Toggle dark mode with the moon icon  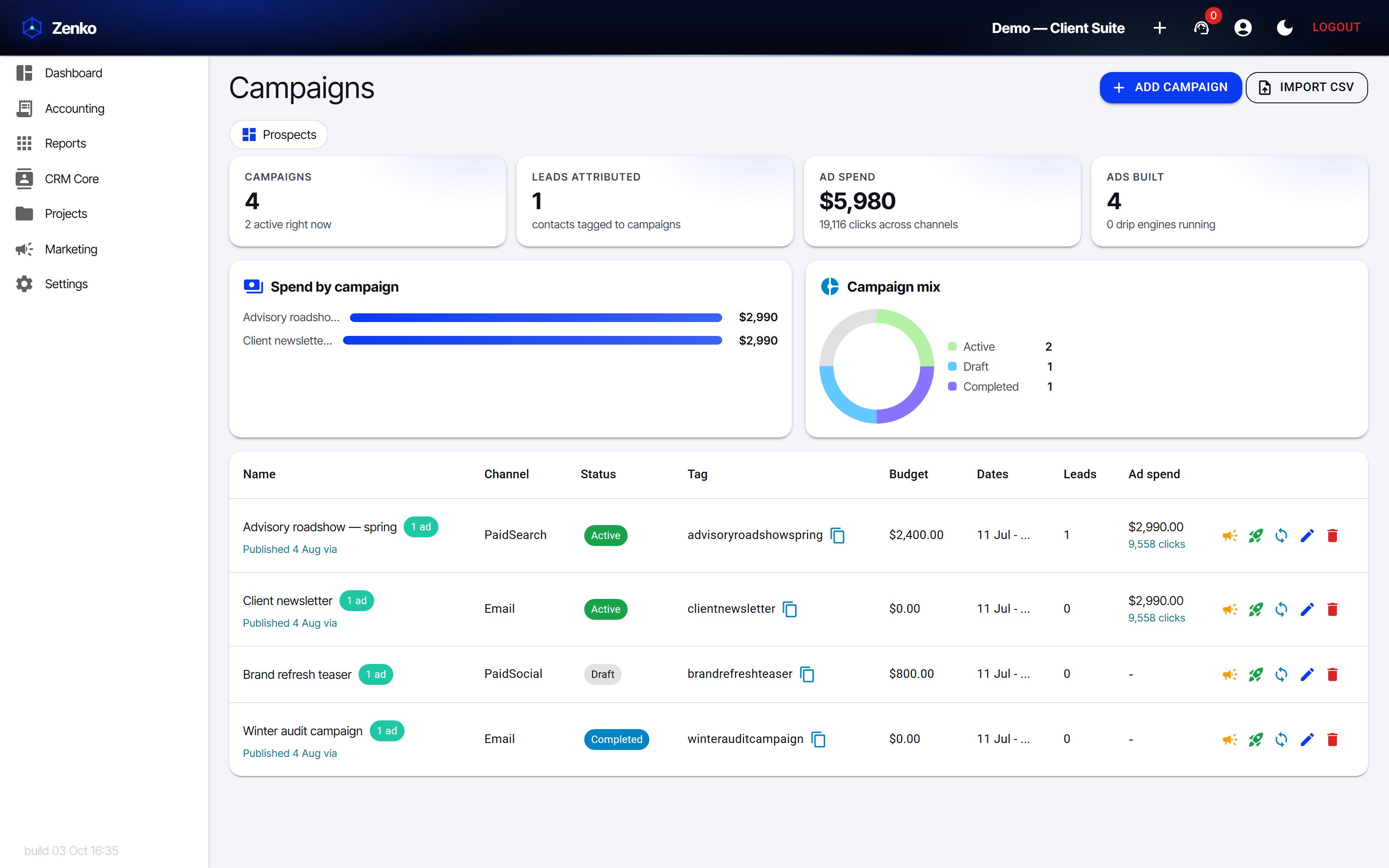pos(1284,27)
